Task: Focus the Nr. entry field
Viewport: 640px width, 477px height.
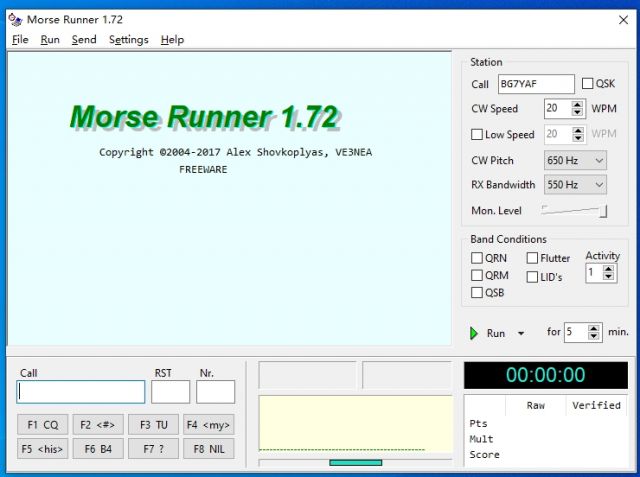Action: [x=216, y=392]
